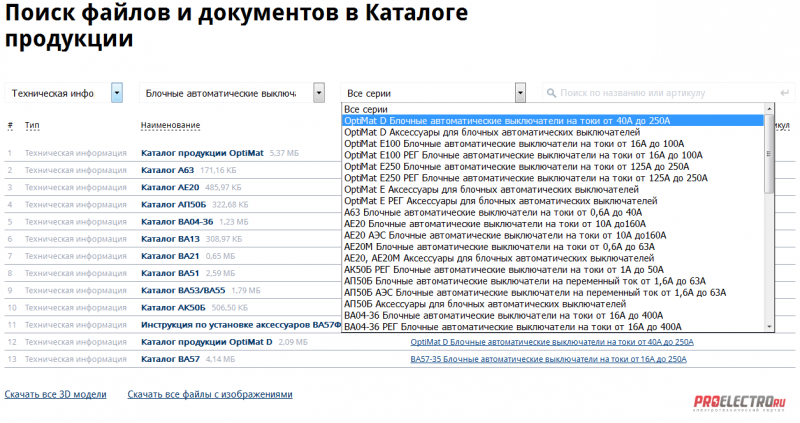
Task: Select OptiMat D Блочные автоматические выключатели option
Action: tap(553, 121)
